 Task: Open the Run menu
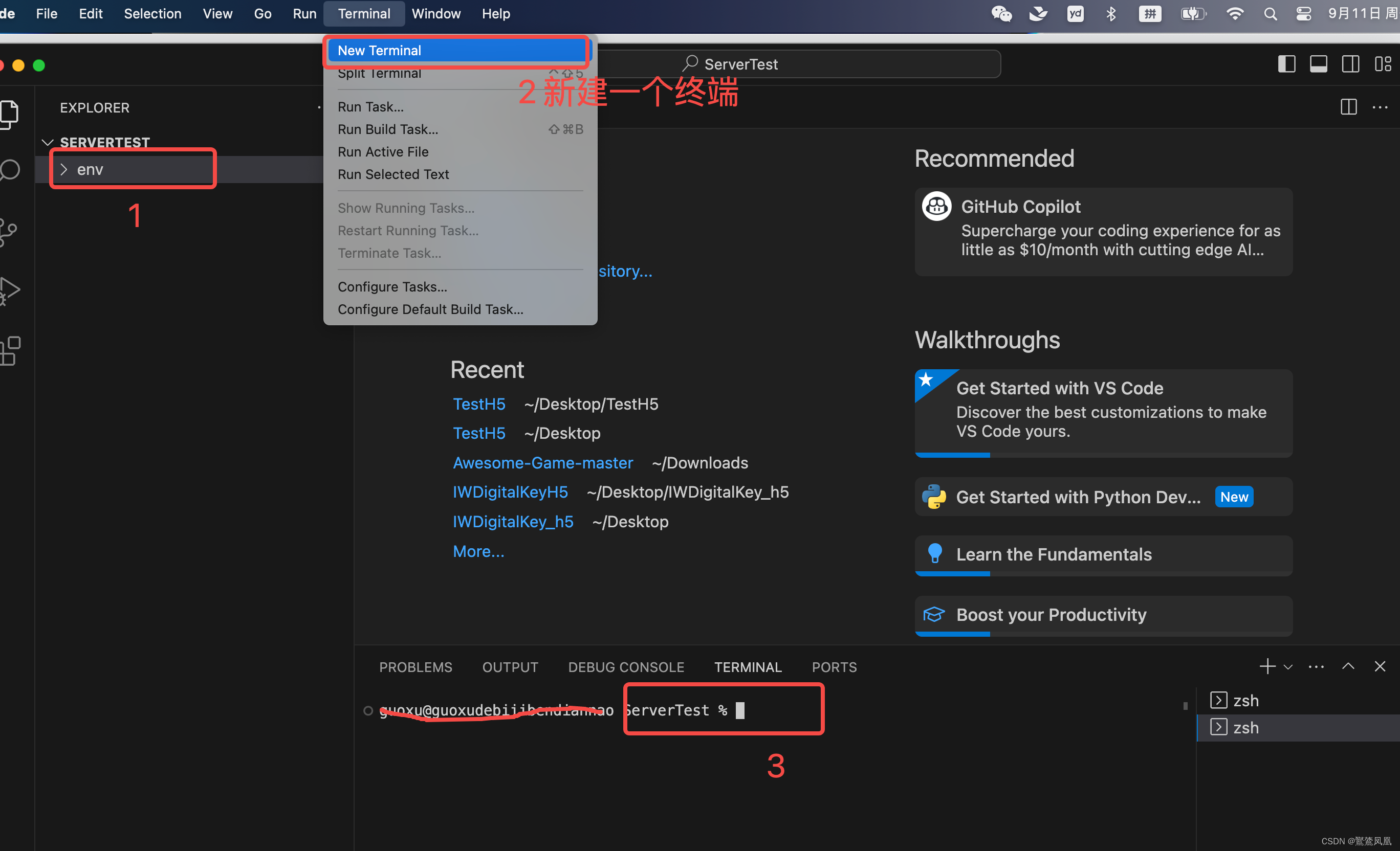(x=304, y=14)
